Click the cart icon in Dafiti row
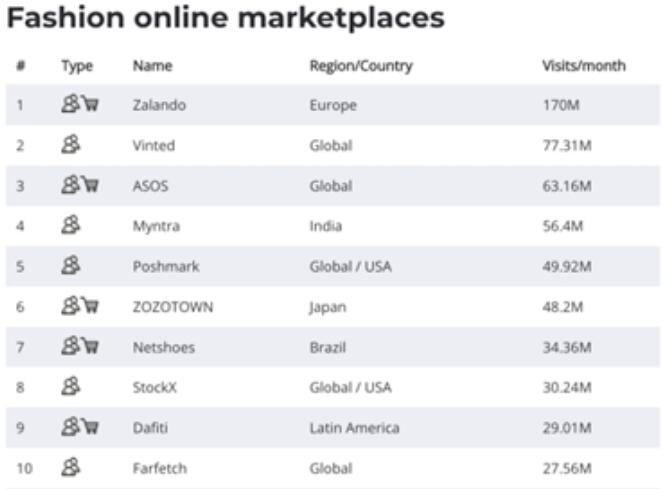Screen dimensions: 663x489 pos(90,427)
